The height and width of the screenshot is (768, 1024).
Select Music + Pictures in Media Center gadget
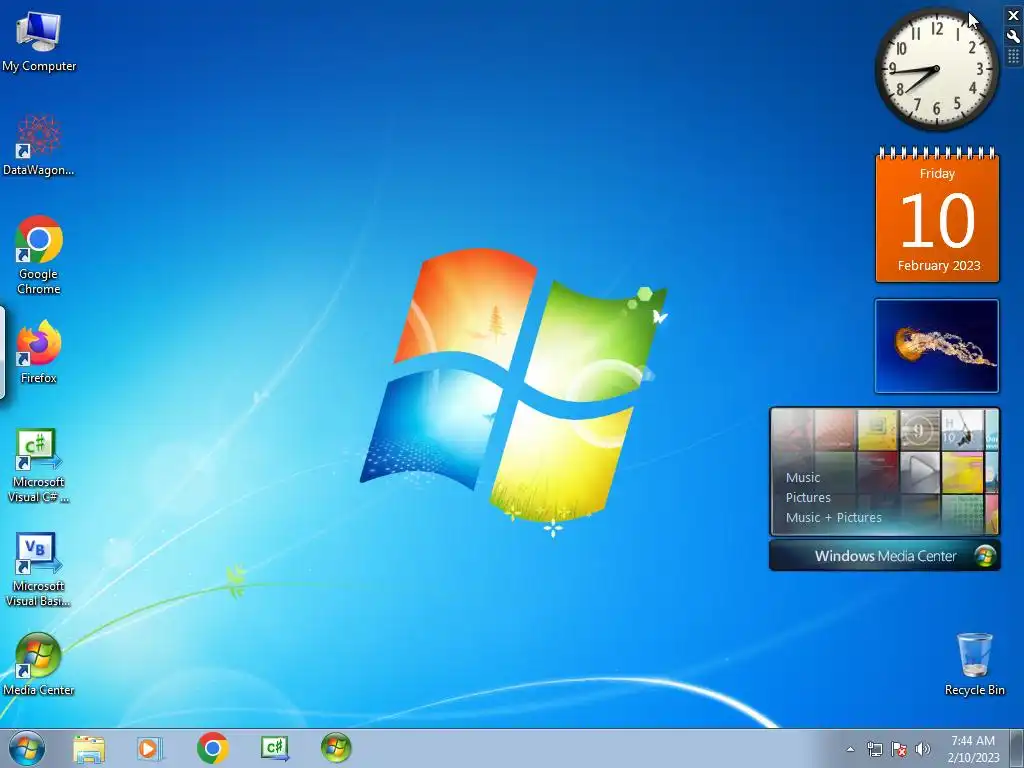tap(833, 517)
